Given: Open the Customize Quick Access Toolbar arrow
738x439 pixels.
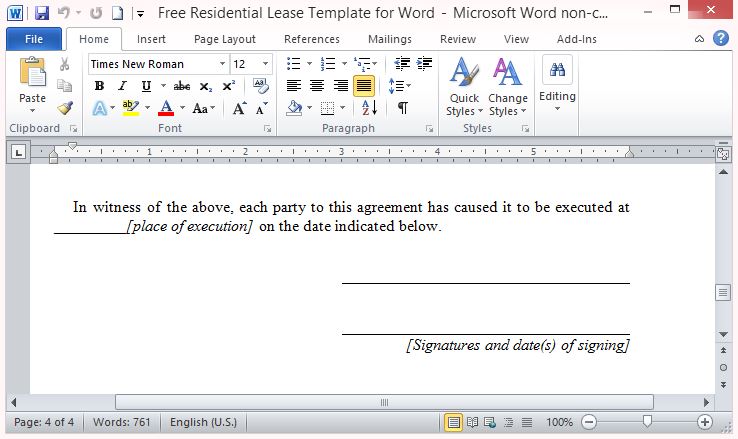Looking at the screenshot, I should click(140, 14).
